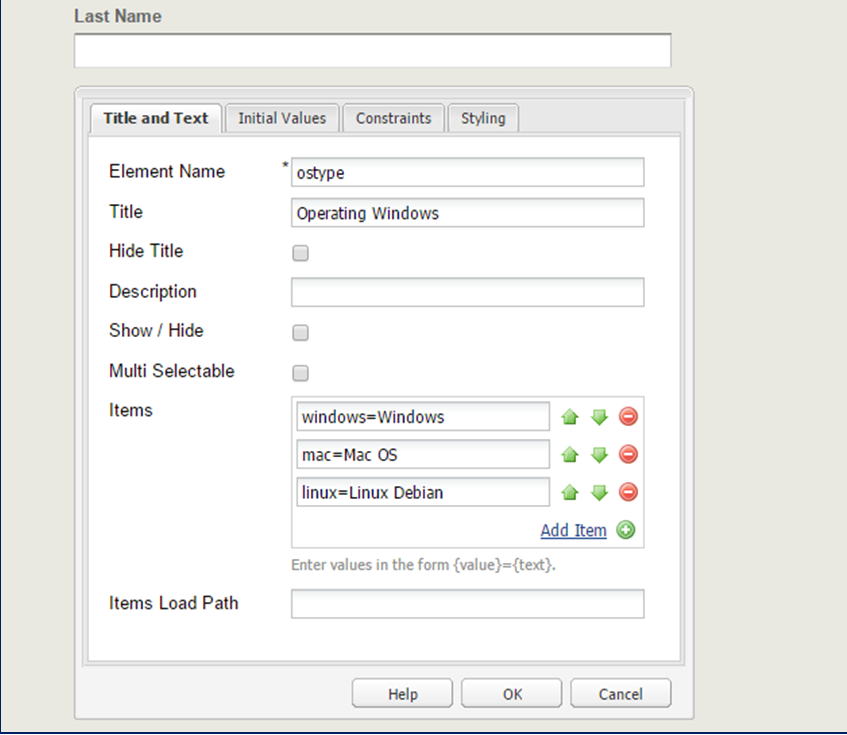The image size is (847, 735).
Task: Cancel the dialog
Action: click(620, 694)
